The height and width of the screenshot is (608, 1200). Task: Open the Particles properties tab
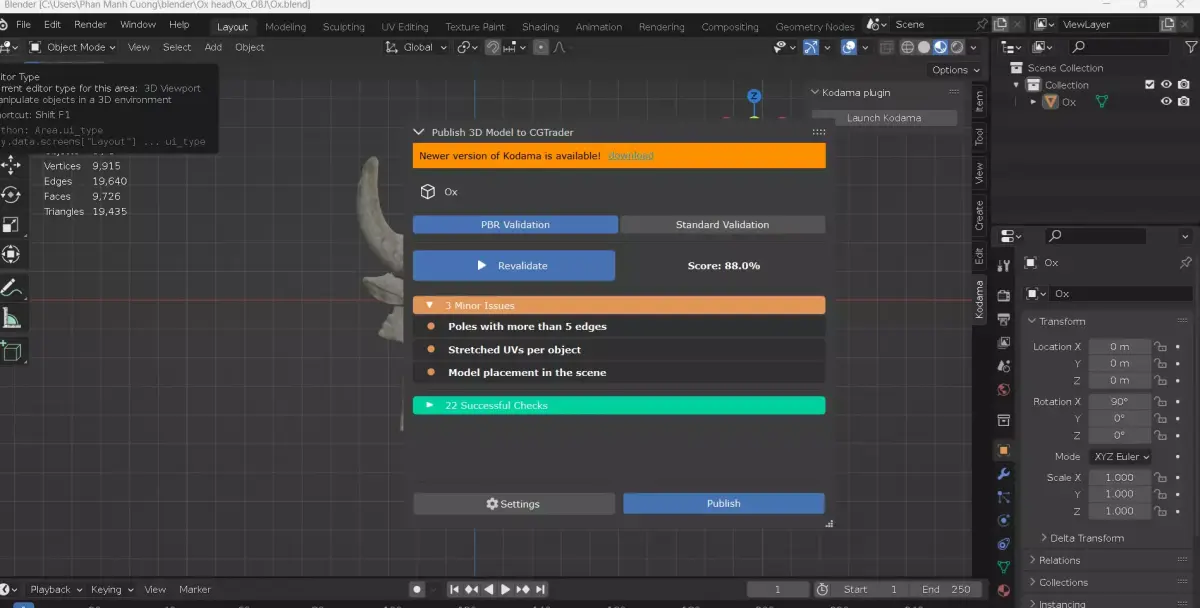click(x=1004, y=497)
